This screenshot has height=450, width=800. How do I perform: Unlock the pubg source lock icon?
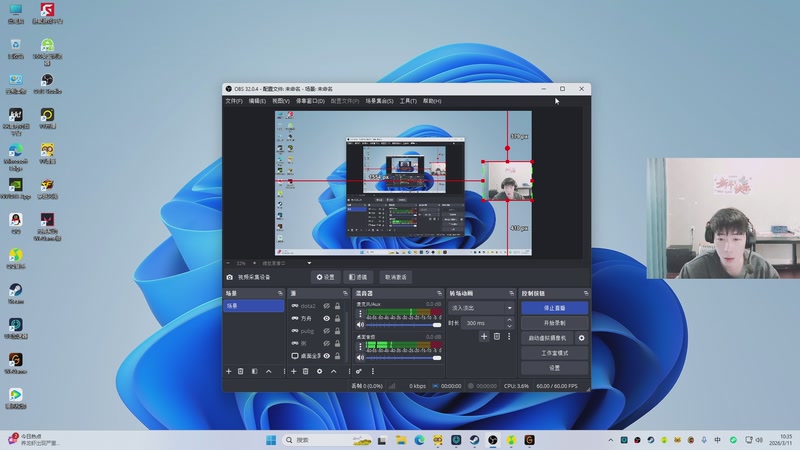click(x=337, y=331)
